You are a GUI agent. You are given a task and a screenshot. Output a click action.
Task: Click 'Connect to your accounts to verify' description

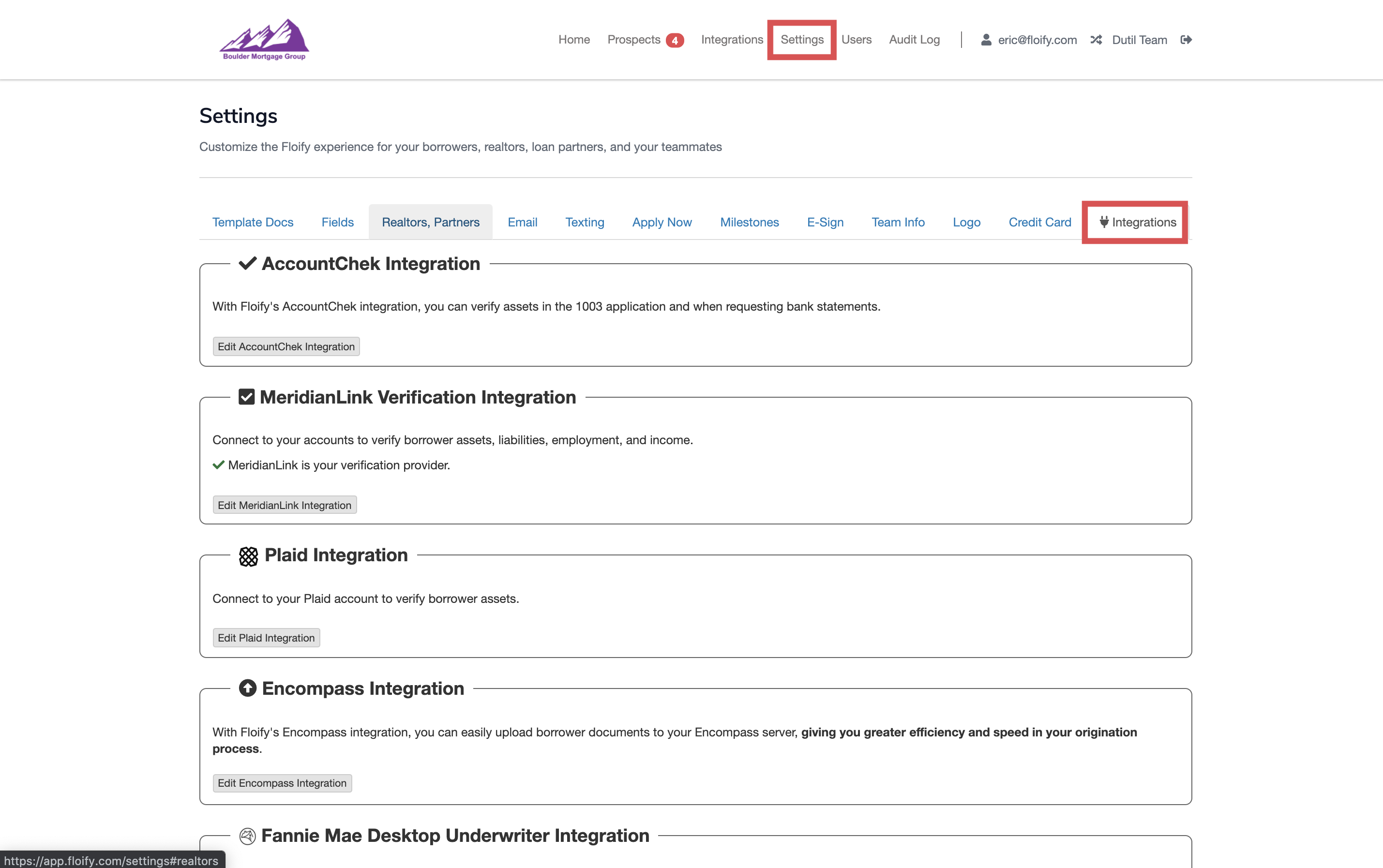pyautogui.click(x=452, y=440)
